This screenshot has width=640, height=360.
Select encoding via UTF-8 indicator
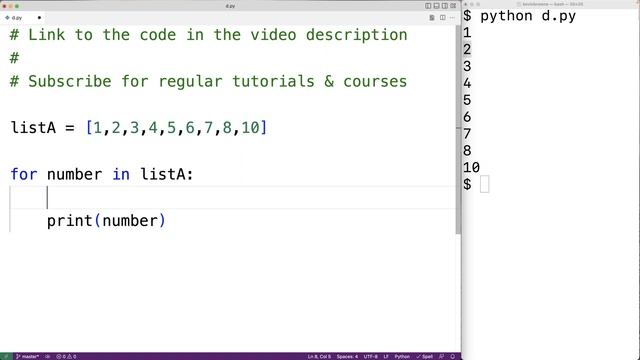coord(370,356)
